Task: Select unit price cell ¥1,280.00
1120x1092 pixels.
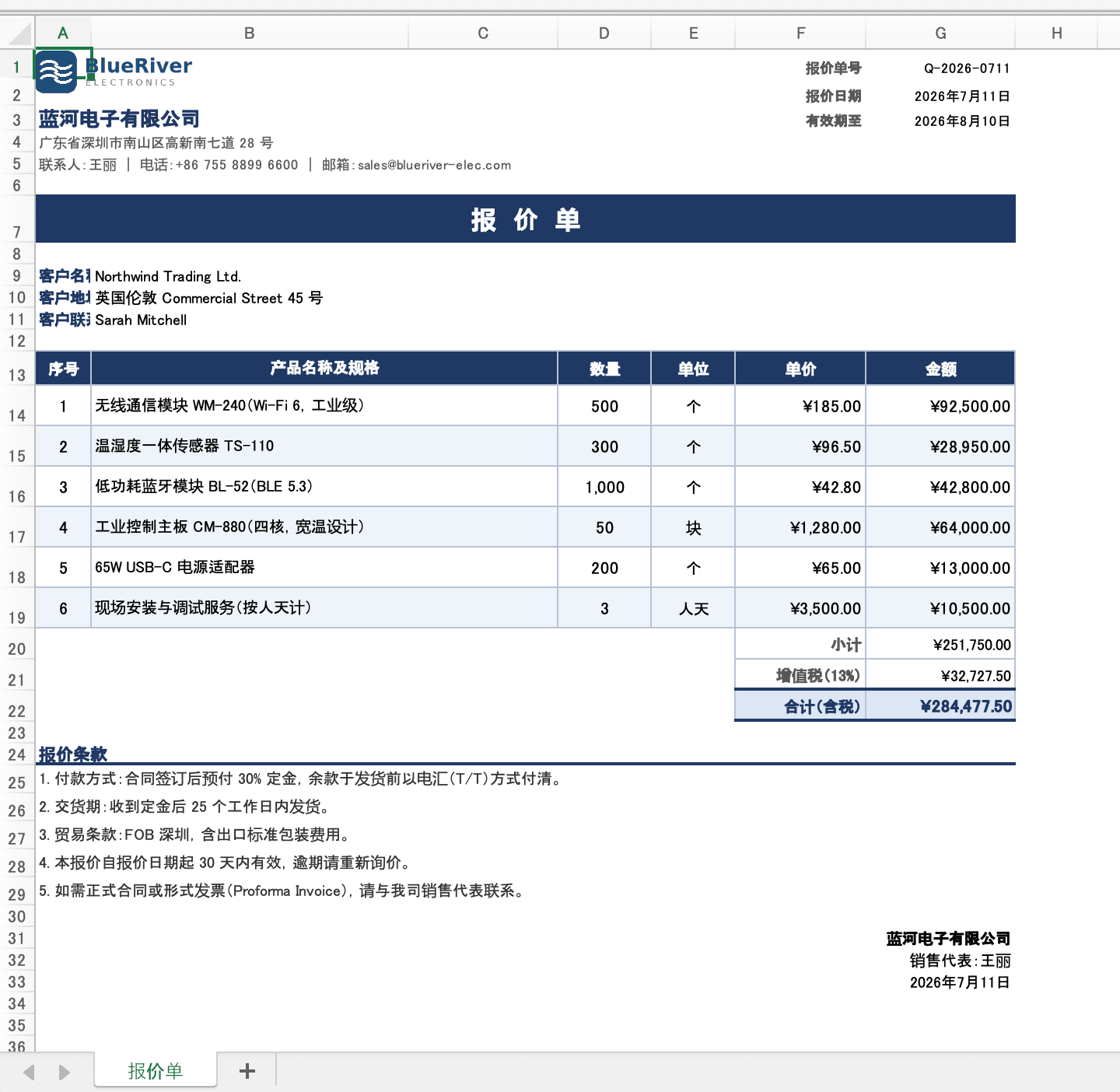Action: click(800, 527)
